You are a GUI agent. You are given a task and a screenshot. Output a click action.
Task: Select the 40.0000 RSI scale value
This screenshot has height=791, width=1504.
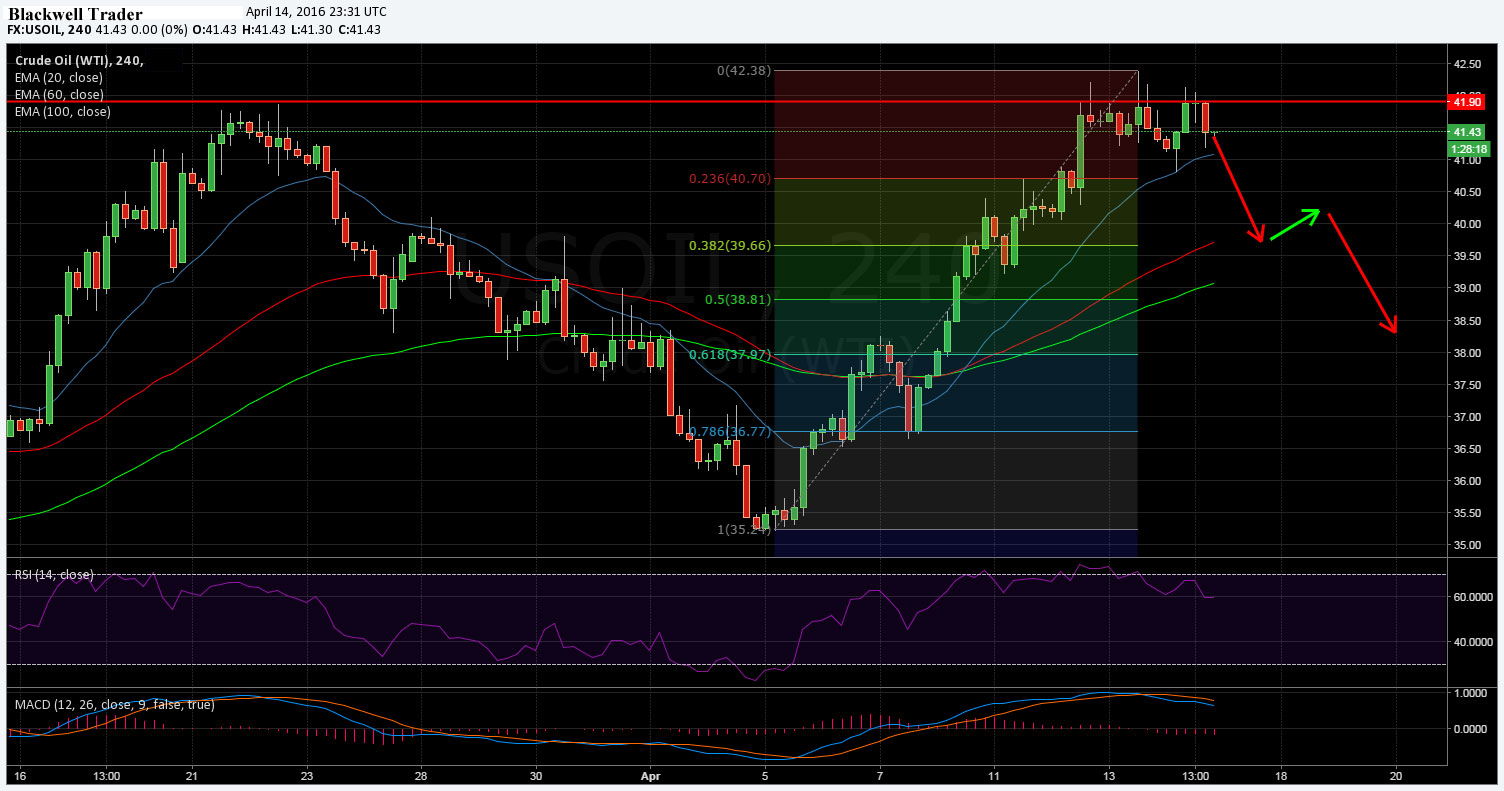click(1472, 642)
